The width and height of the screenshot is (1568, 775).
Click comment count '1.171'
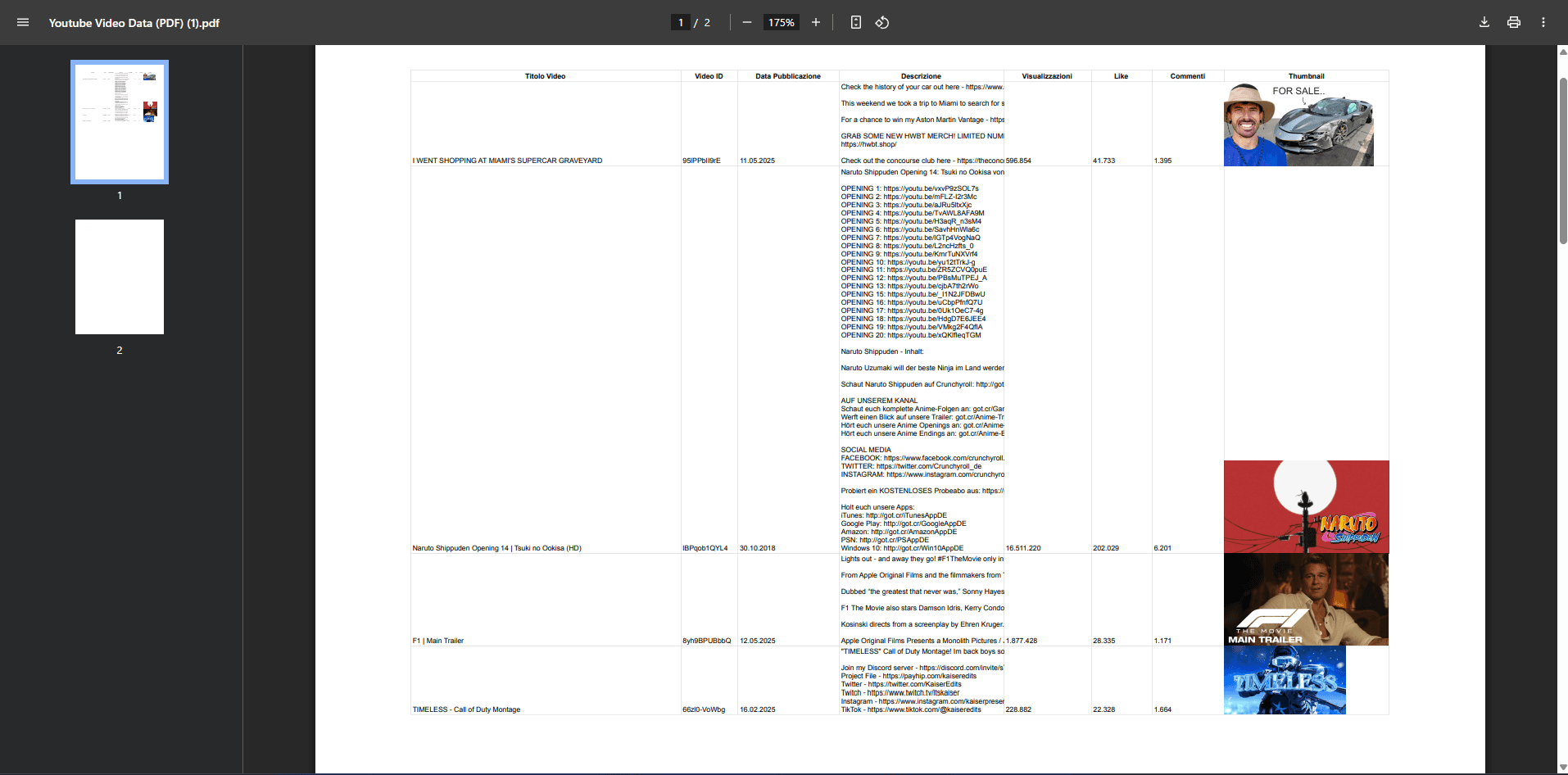pos(1162,641)
